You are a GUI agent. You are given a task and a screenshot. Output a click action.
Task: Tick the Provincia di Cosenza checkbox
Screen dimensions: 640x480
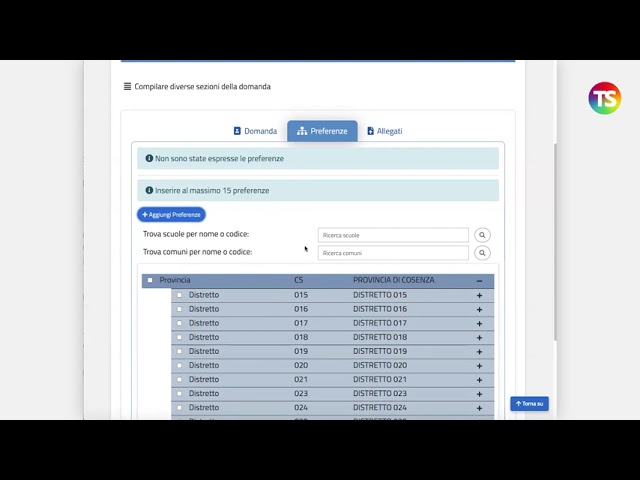click(x=150, y=280)
